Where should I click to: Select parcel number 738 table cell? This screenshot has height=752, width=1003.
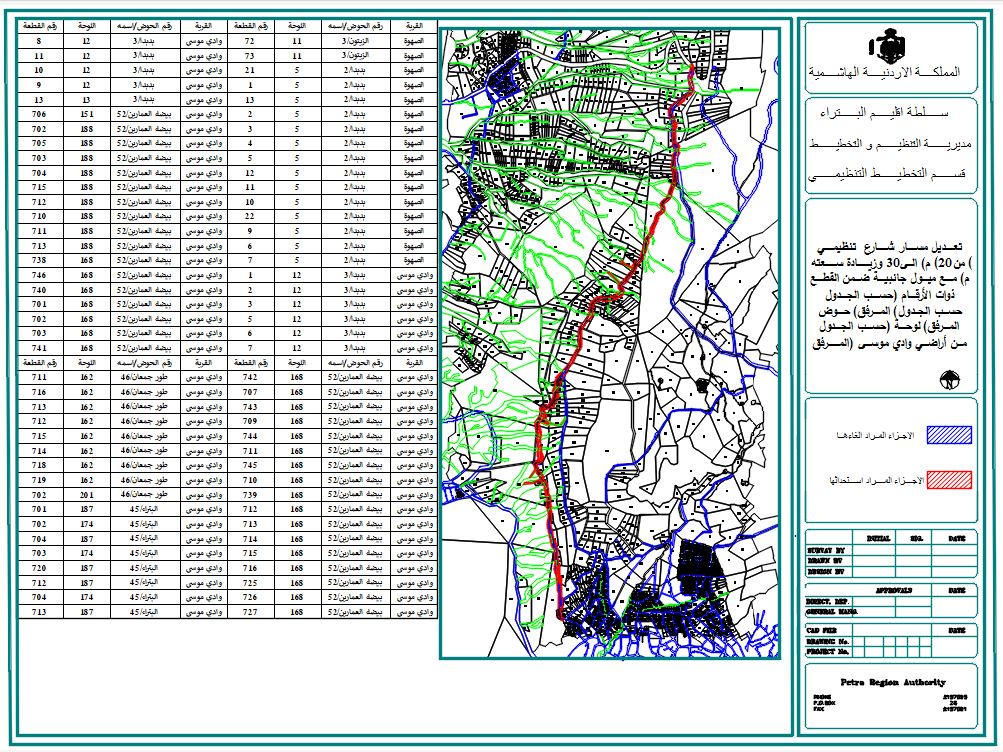click(x=39, y=260)
